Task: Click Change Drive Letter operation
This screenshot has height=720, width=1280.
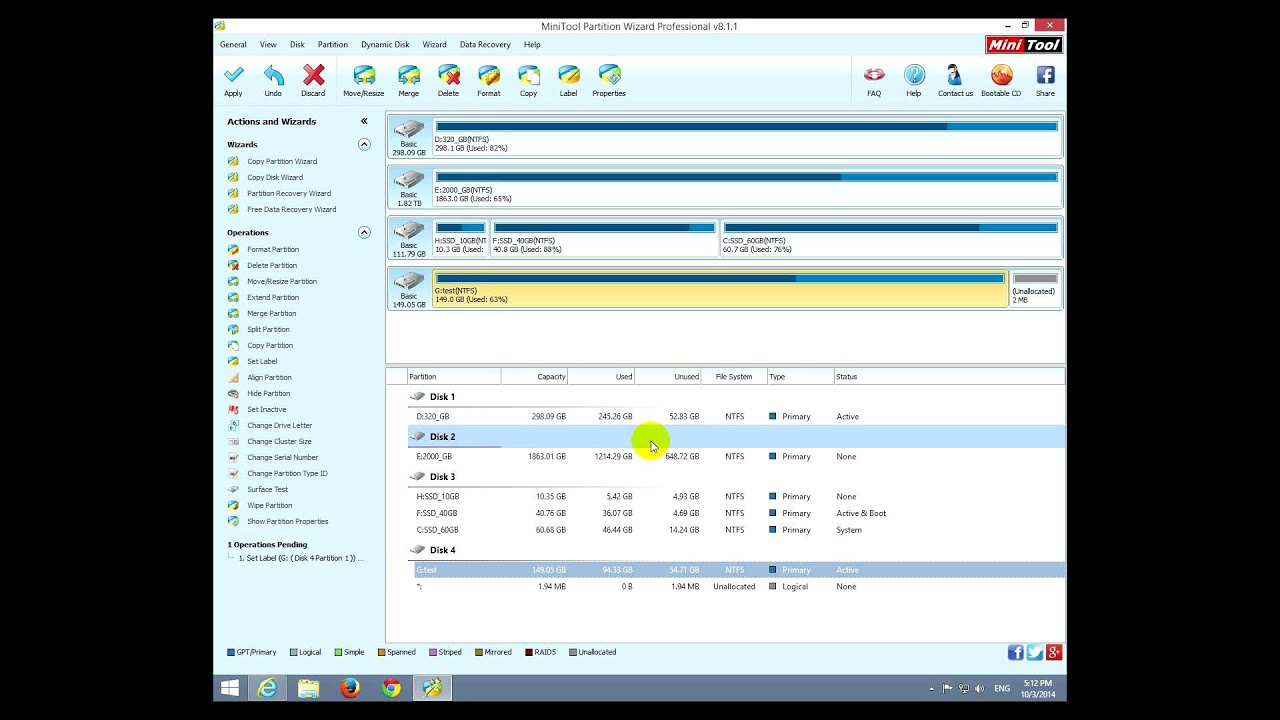Action: [280, 425]
